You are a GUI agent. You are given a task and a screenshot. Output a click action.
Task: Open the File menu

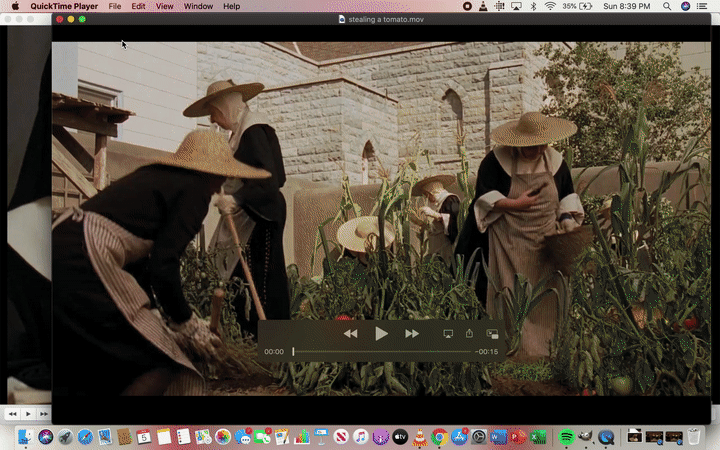click(x=115, y=6)
